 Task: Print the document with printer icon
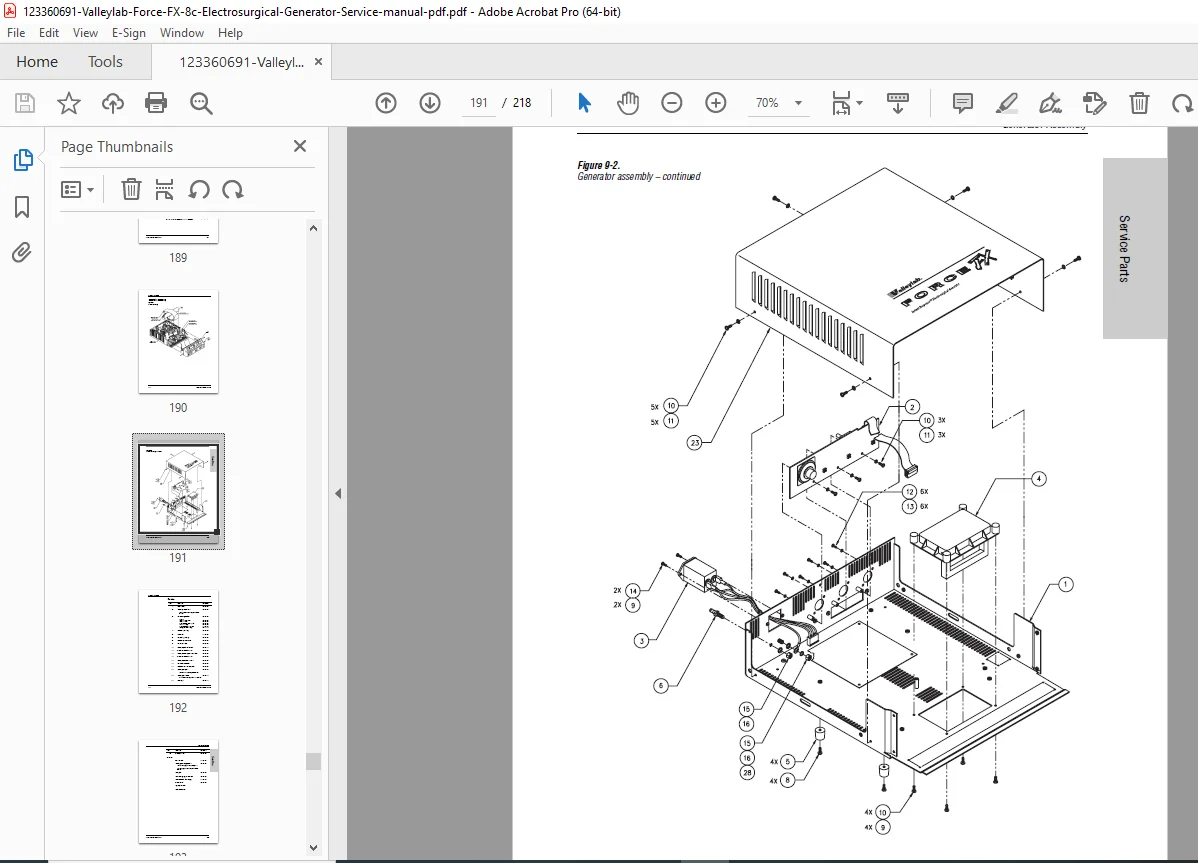[x=156, y=103]
